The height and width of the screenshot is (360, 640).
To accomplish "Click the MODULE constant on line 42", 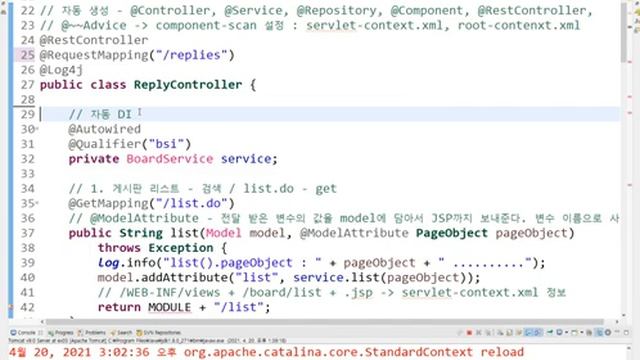I will (x=169, y=307).
